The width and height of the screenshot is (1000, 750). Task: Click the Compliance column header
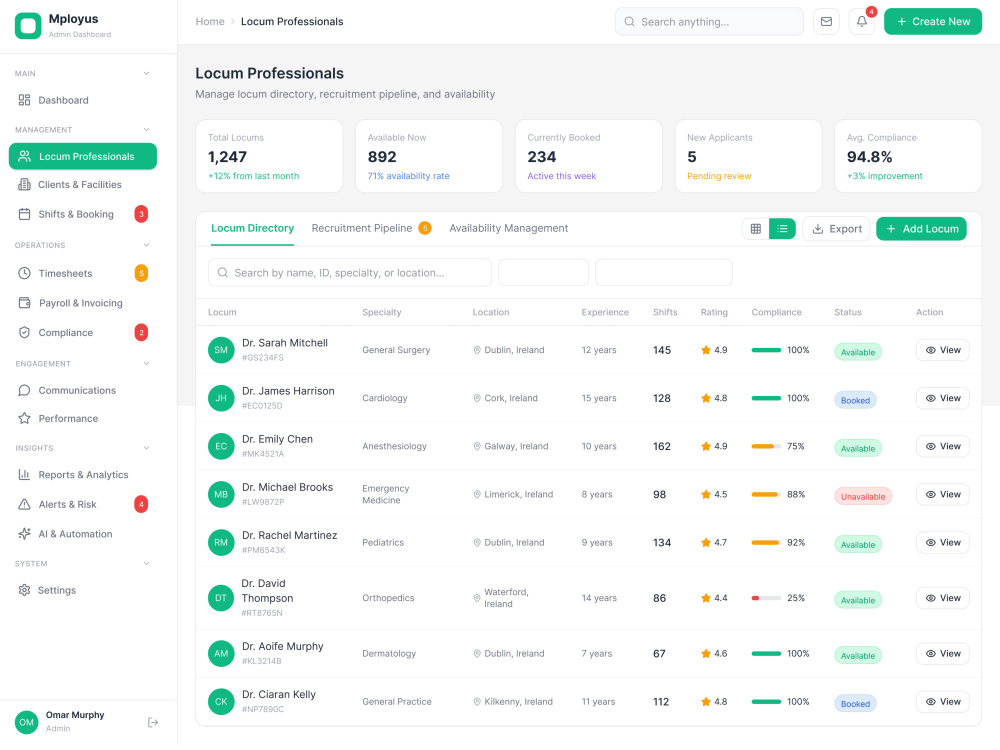pos(776,312)
